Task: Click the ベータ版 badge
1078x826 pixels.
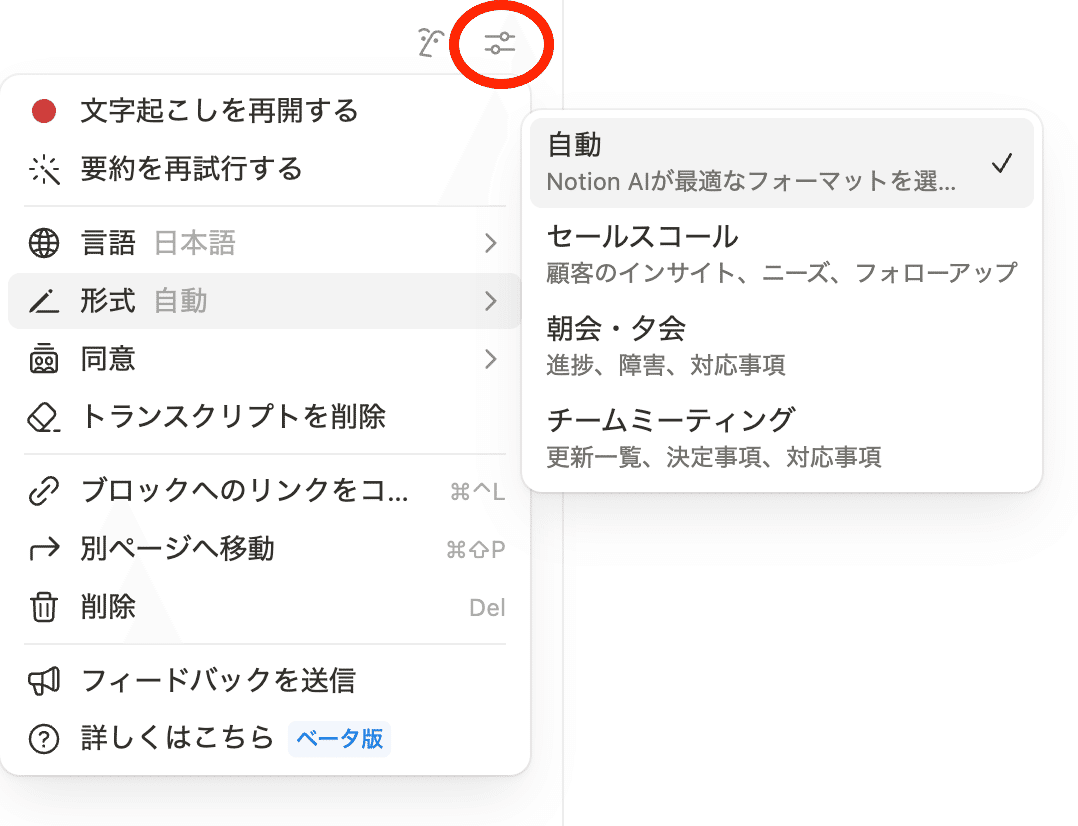Action: tap(339, 739)
